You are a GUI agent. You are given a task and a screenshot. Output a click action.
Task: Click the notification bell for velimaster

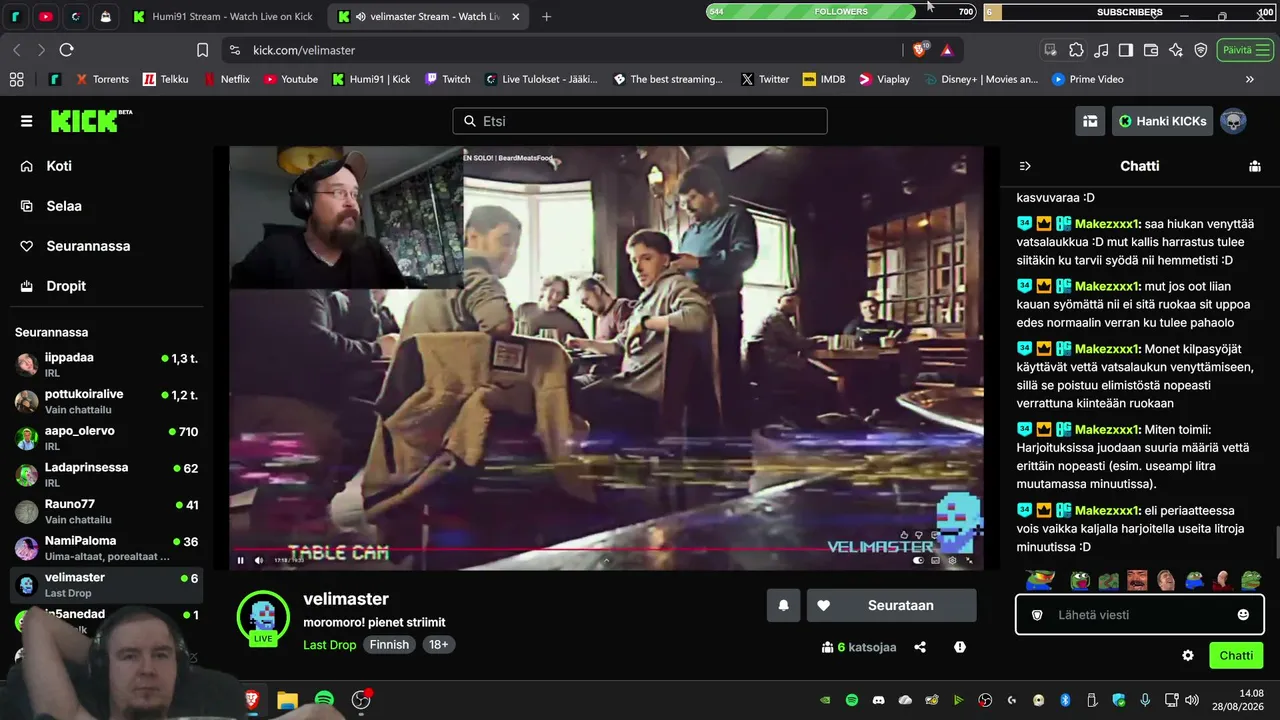click(x=783, y=605)
